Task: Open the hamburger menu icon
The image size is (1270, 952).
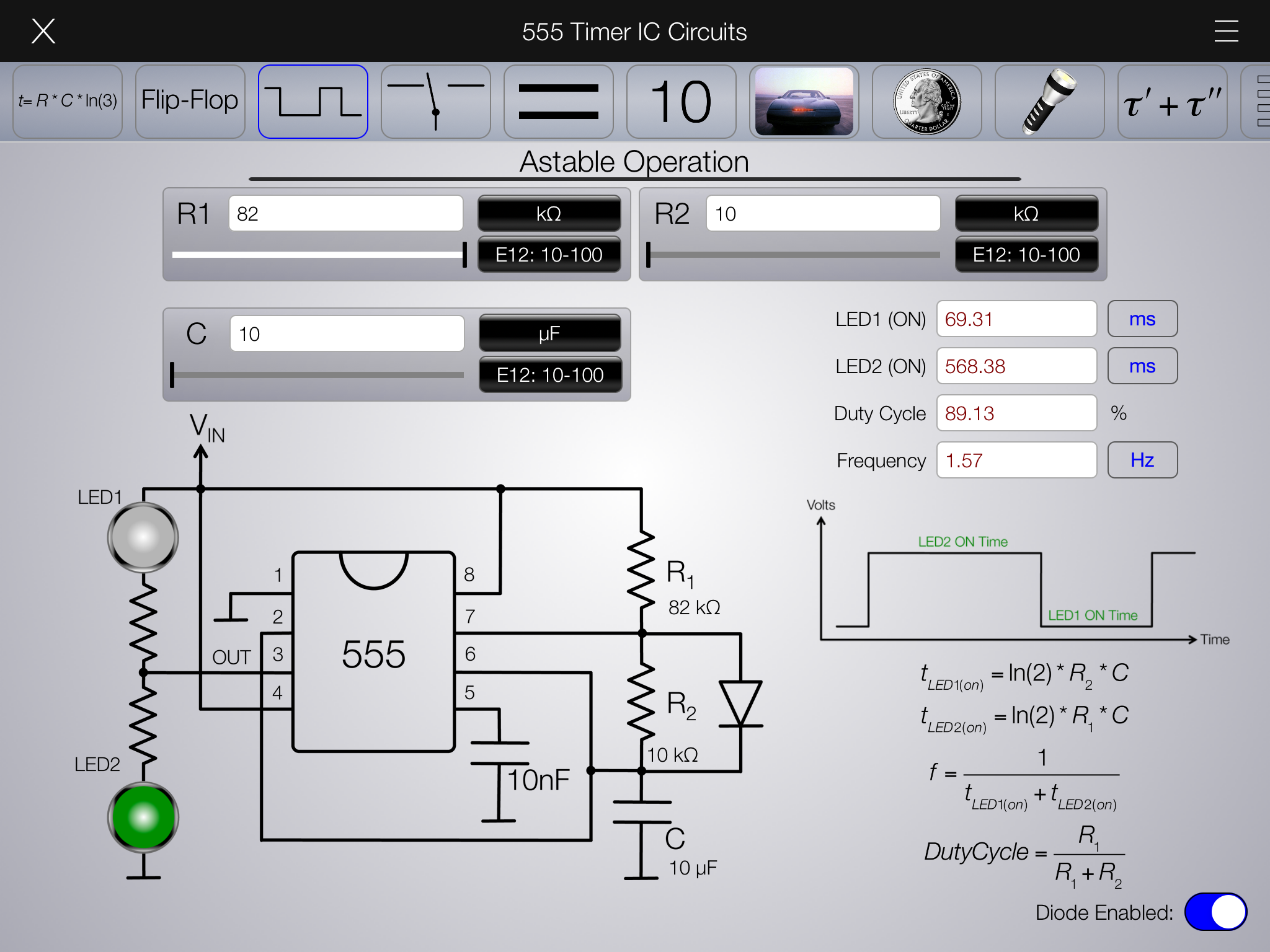Action: (x=1226, y=31)
